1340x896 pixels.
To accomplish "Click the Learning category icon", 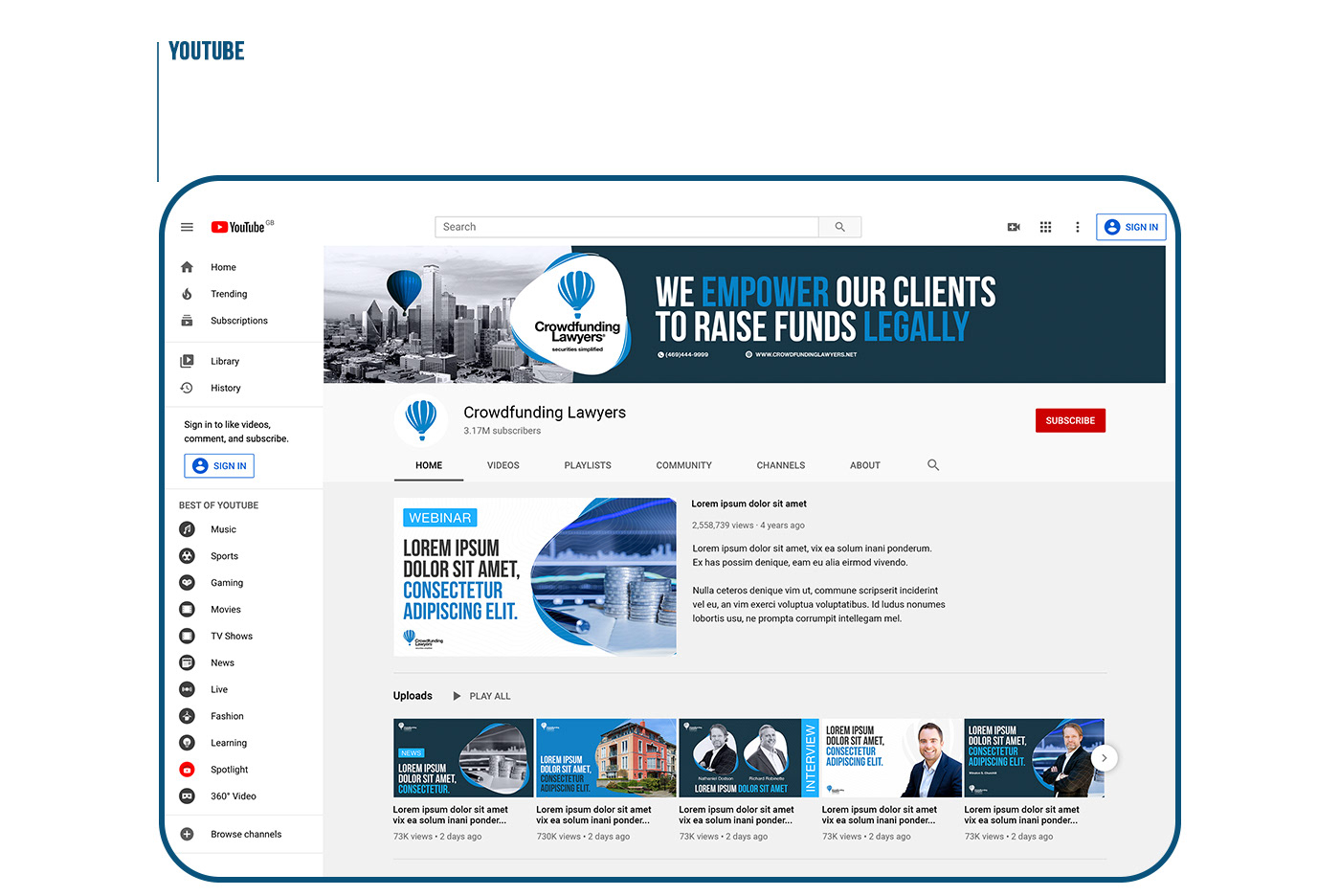I will pyautogui.click(x=187, y=743).
